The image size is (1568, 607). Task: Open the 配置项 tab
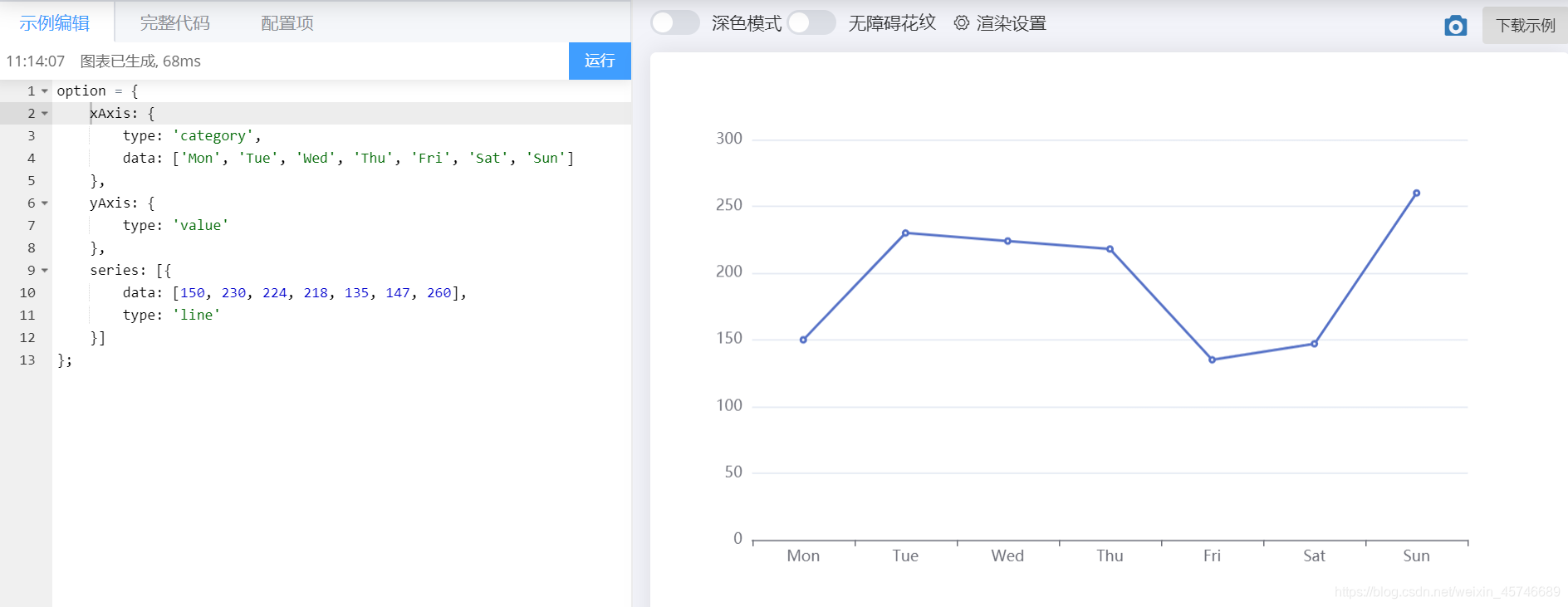coord(287,23)
